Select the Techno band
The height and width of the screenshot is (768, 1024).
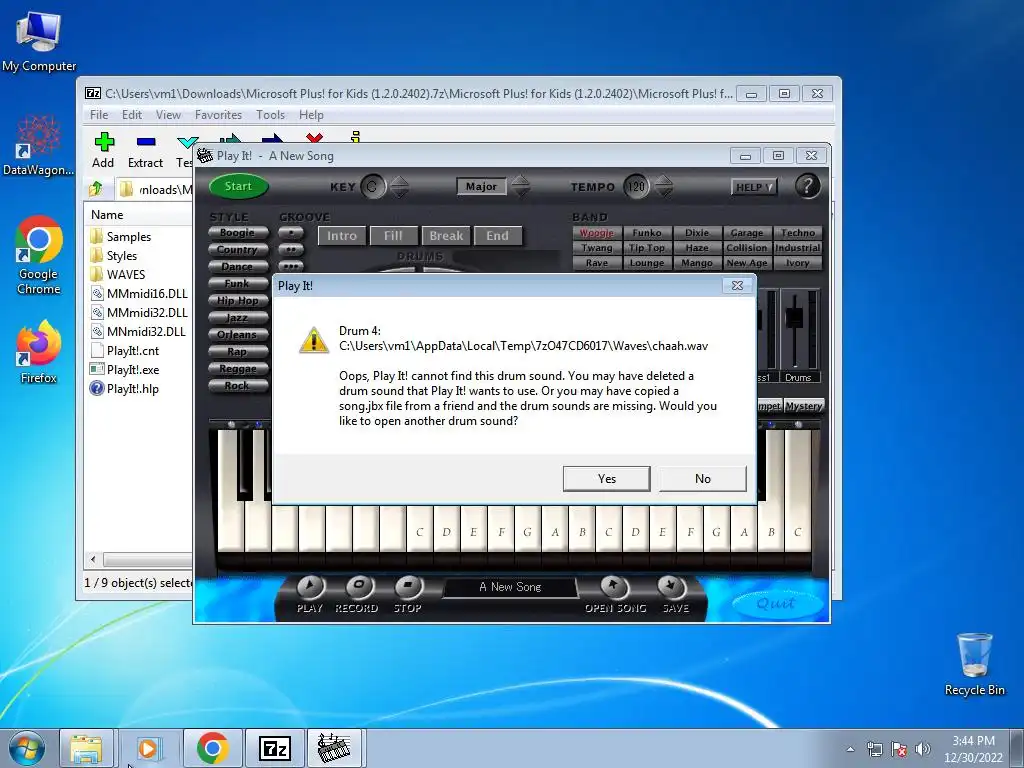tap(797, 232)
